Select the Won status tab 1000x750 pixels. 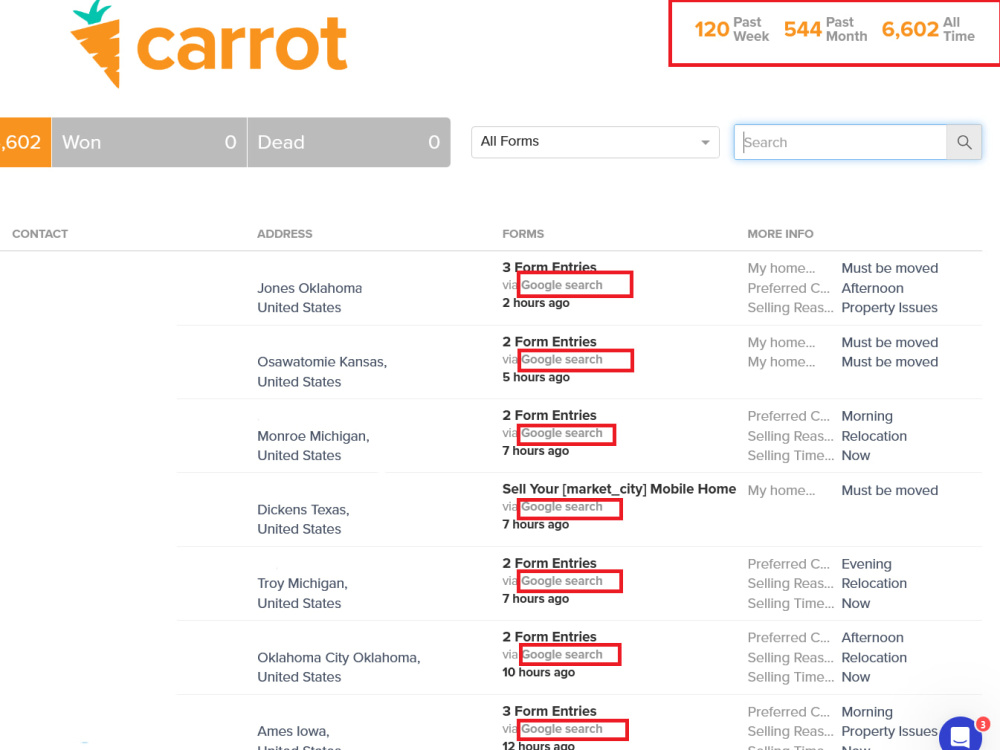[x=149, y=142]
